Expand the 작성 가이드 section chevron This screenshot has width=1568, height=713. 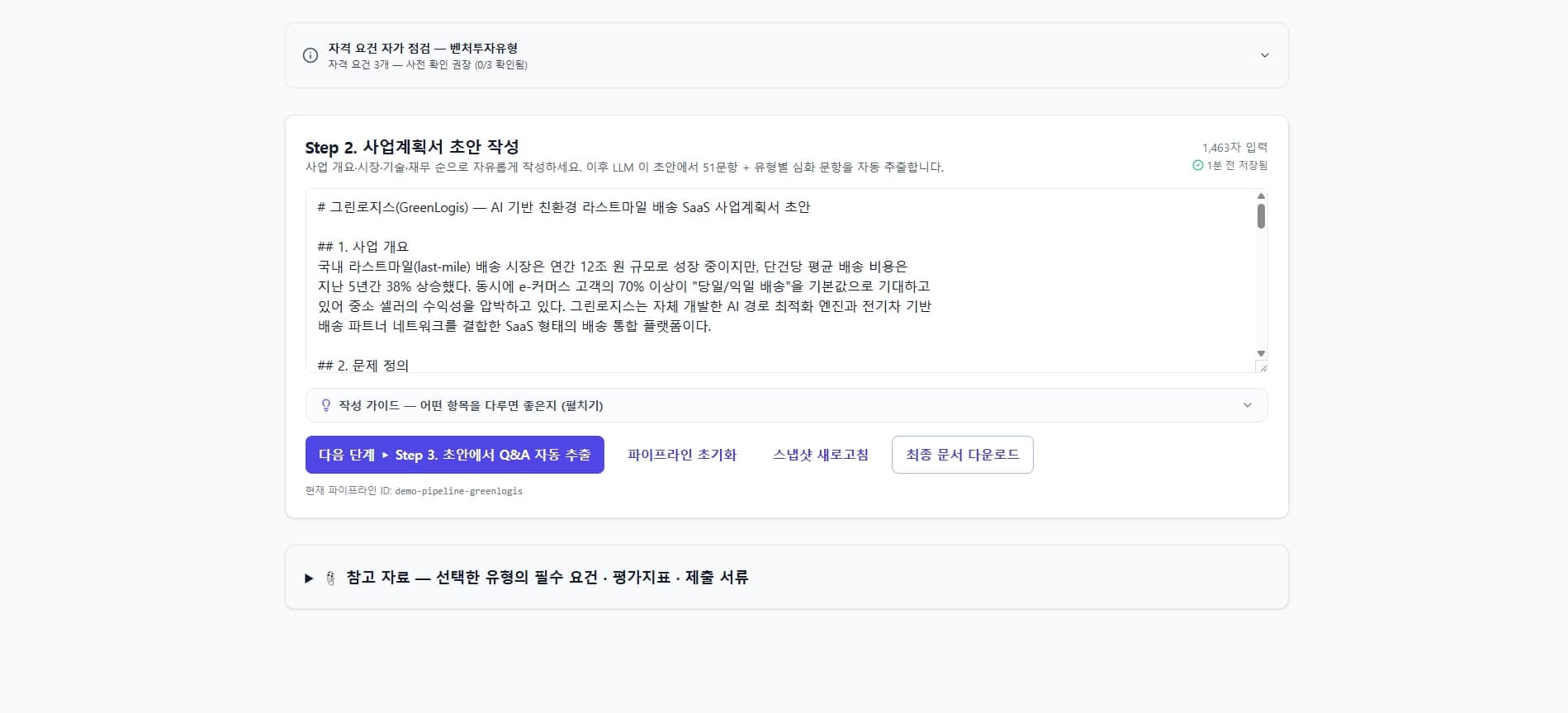coord(1247,405)
